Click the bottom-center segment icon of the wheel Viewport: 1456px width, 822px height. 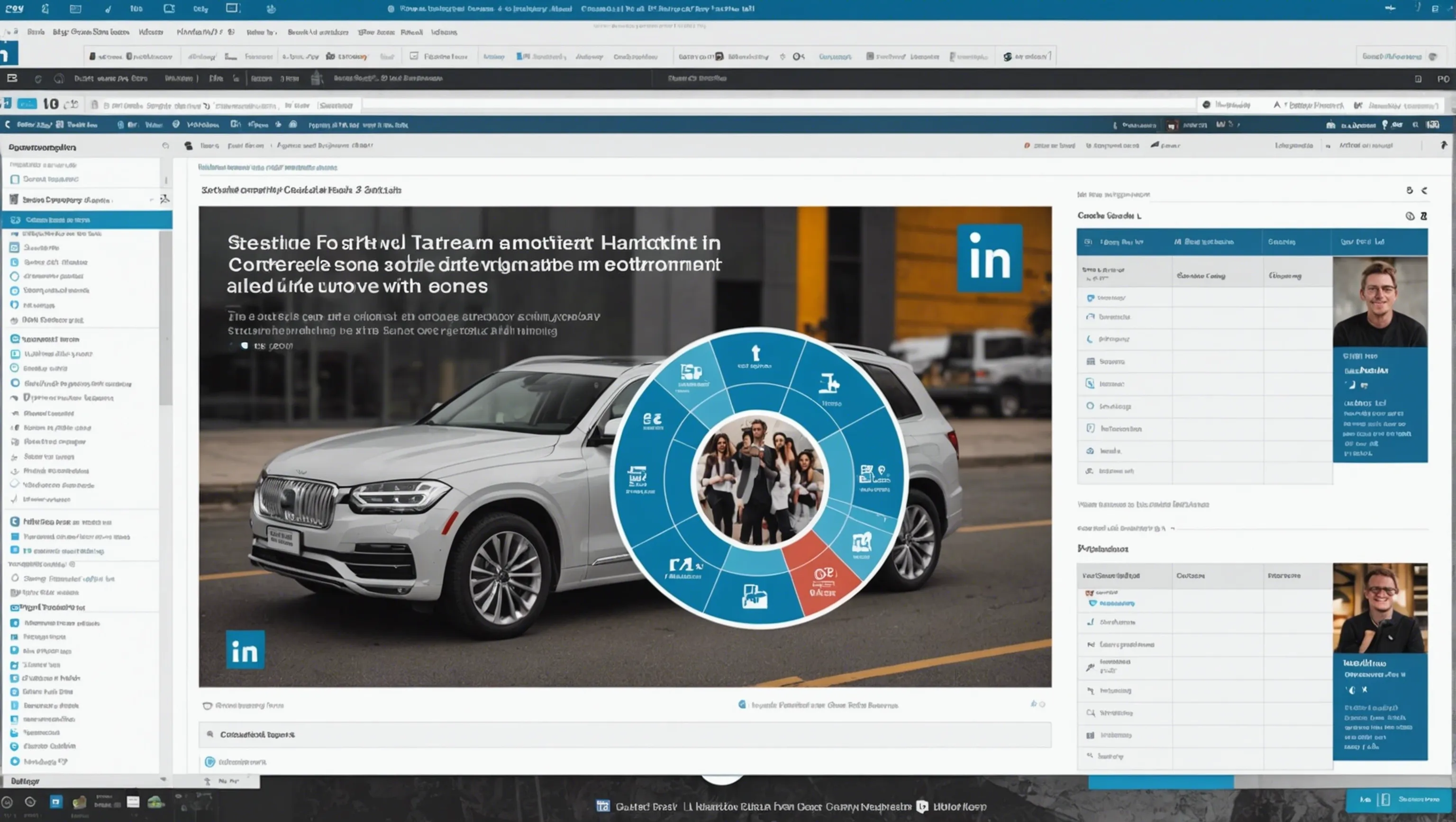coord(755,596)
